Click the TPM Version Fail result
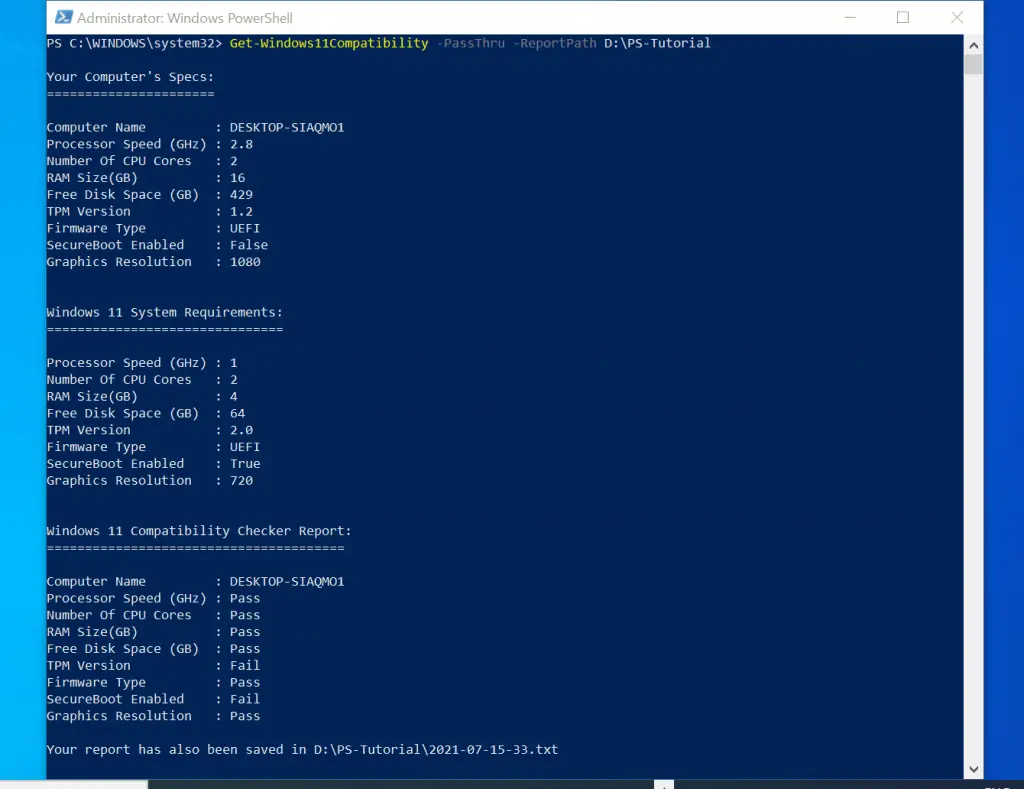This screenshot has width=1024, height=789. (x=245, y=666)
